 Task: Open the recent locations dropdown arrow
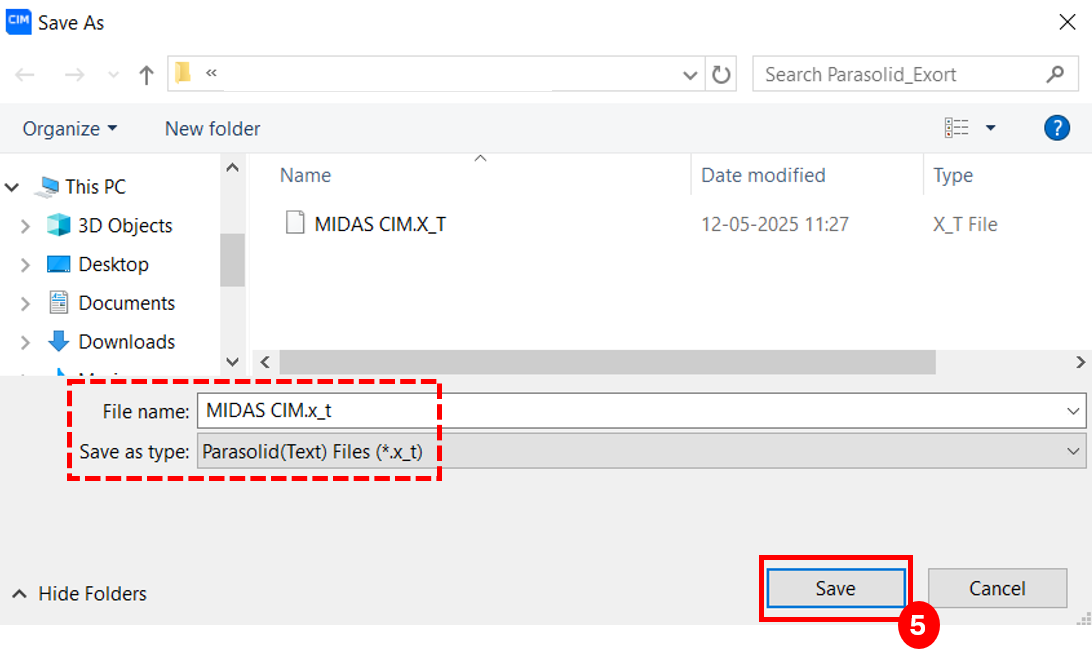point(113,75)
